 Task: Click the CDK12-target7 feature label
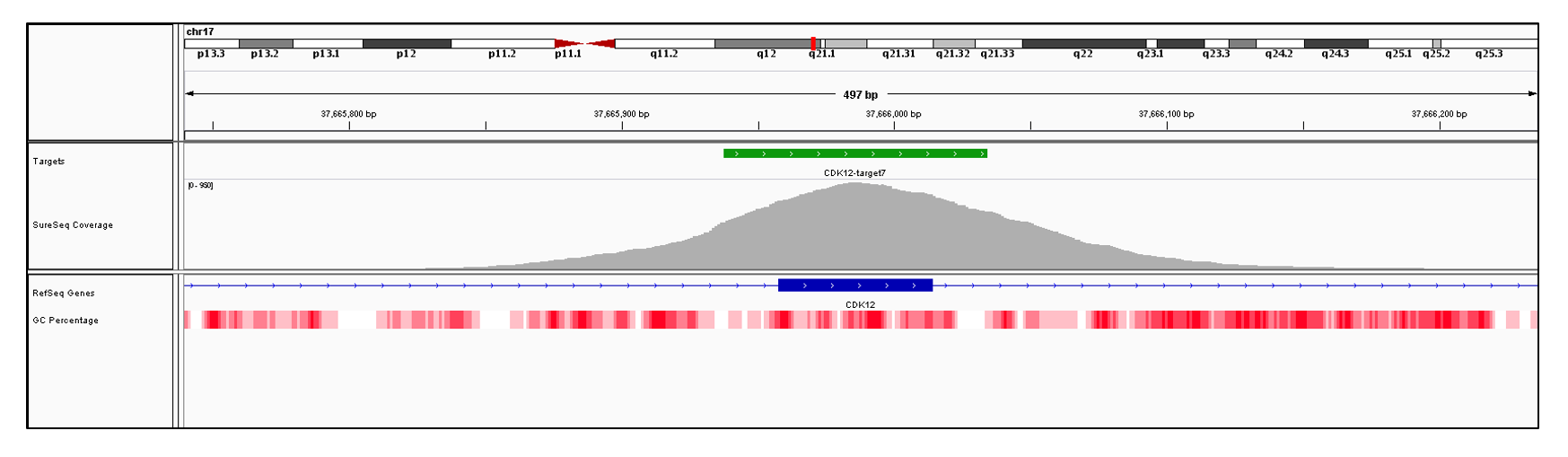[x=854, y=172]
